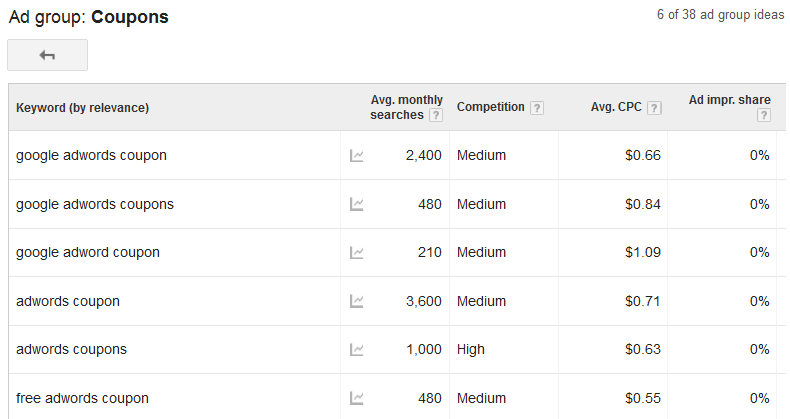Select the adwords coupons keyword row

click(x=72, y=349)
